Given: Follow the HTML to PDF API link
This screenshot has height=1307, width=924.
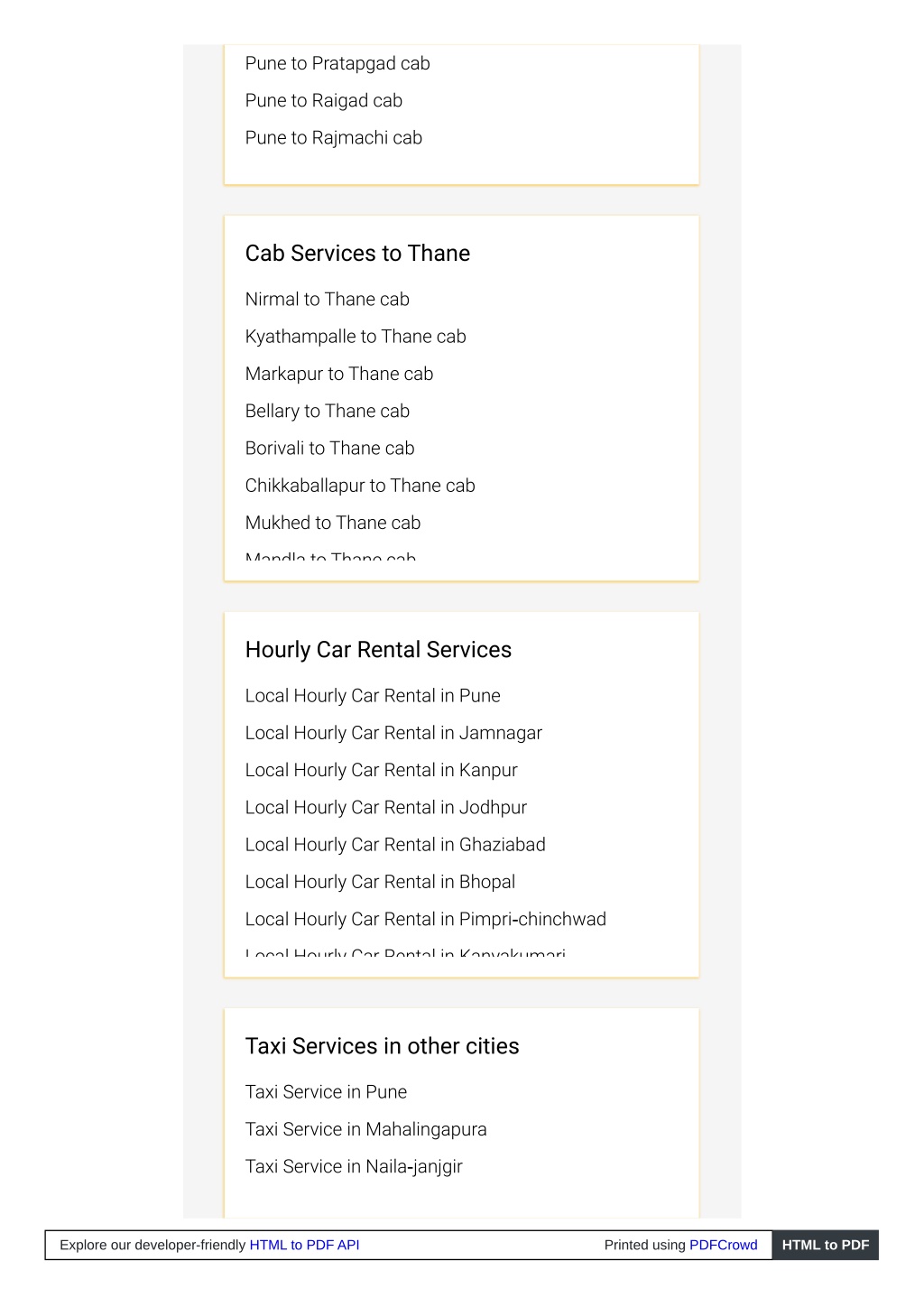Looking at the screenshot, I should (305, 1245).
